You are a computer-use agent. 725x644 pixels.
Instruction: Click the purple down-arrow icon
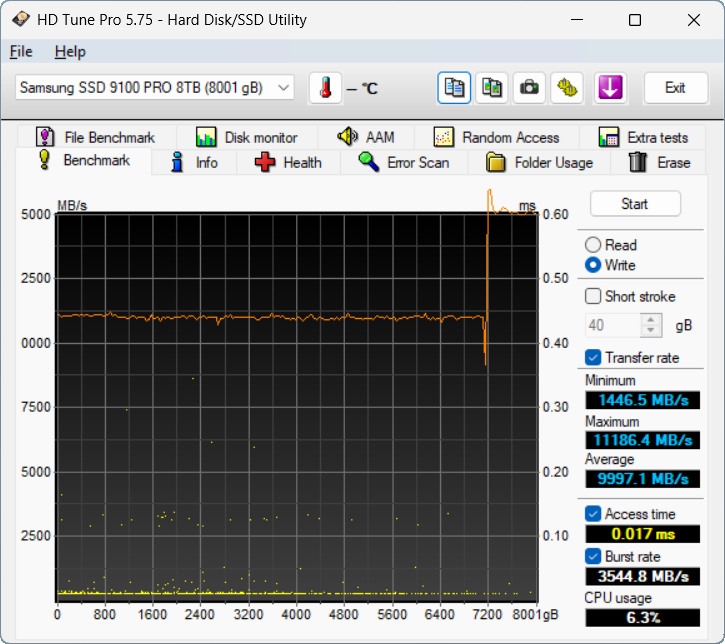(610, 88)
